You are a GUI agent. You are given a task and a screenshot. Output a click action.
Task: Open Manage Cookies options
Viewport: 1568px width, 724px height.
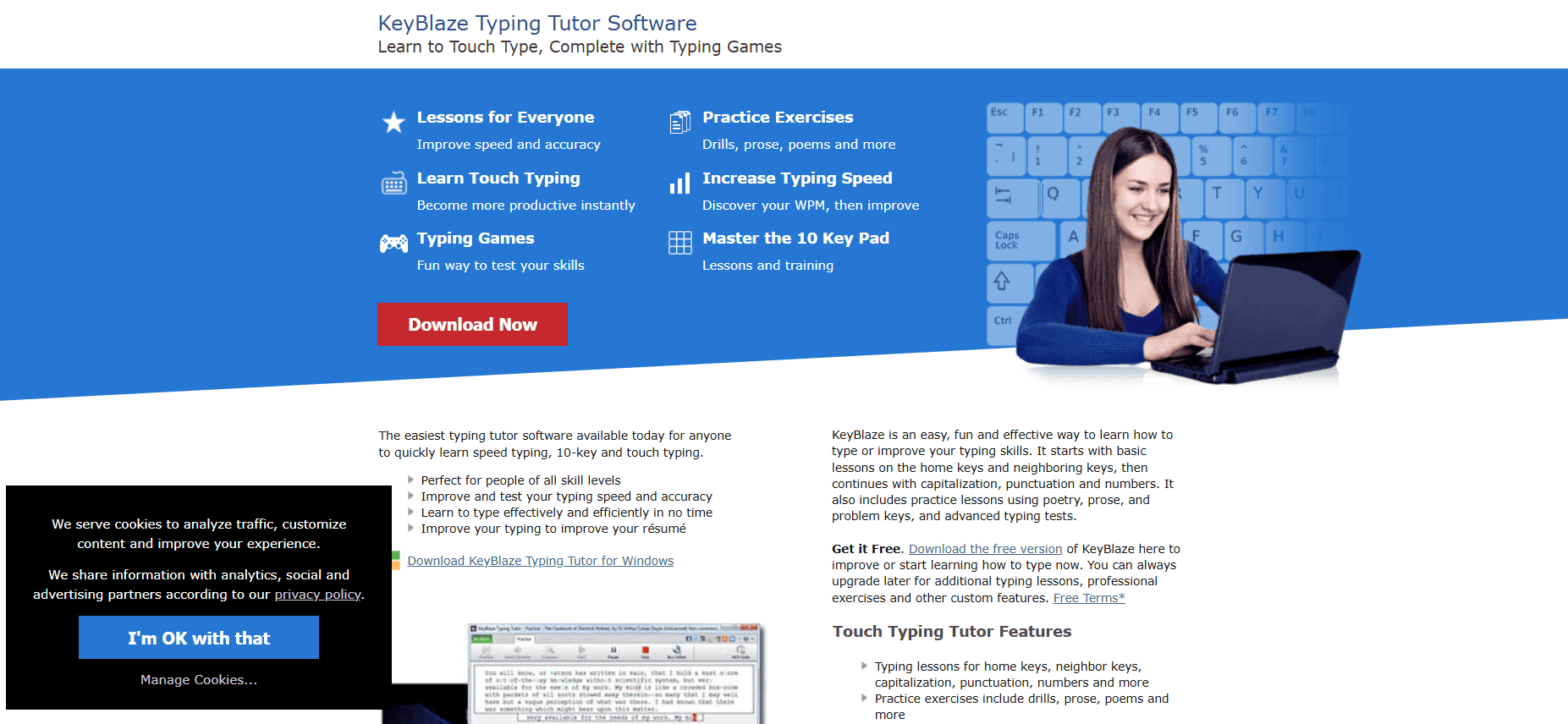[199, 680]
